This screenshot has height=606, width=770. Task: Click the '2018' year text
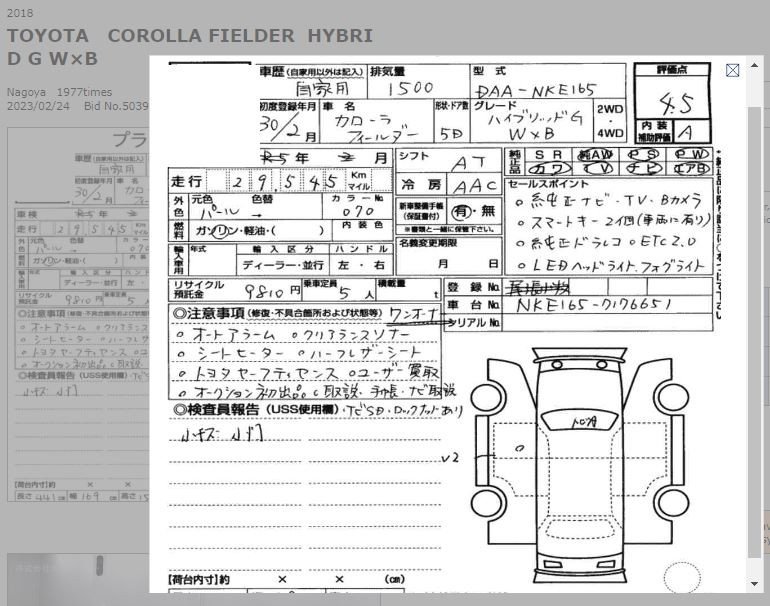coord(20,13)
